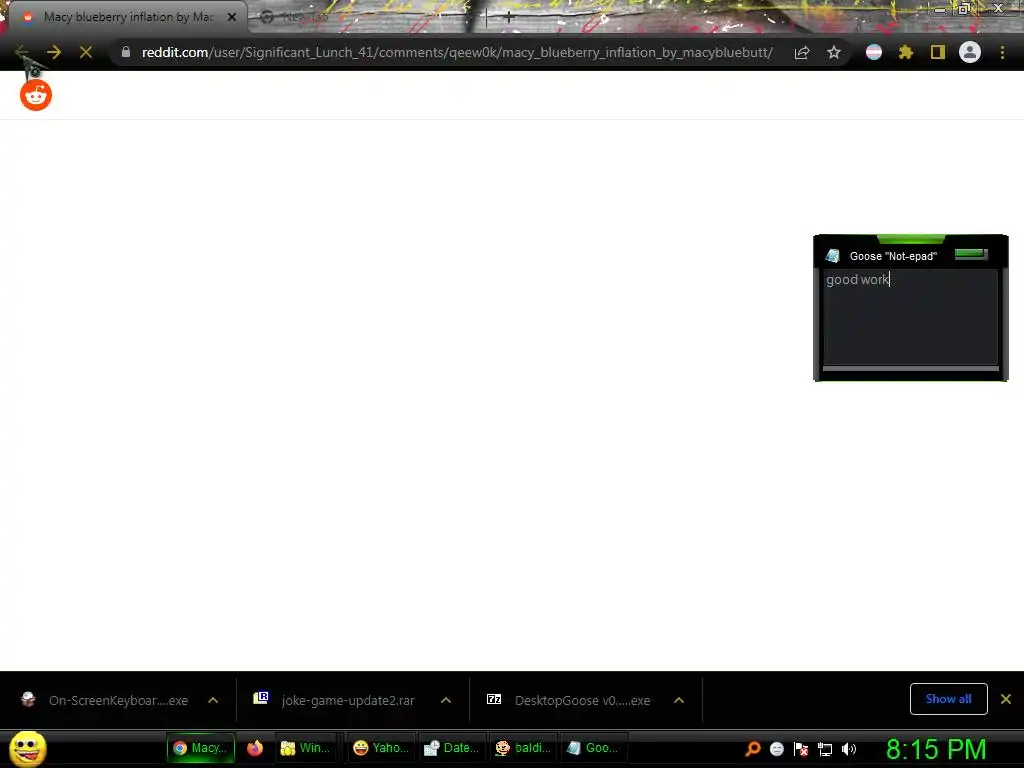Open the Chrome profile avatar

(970, 52)
